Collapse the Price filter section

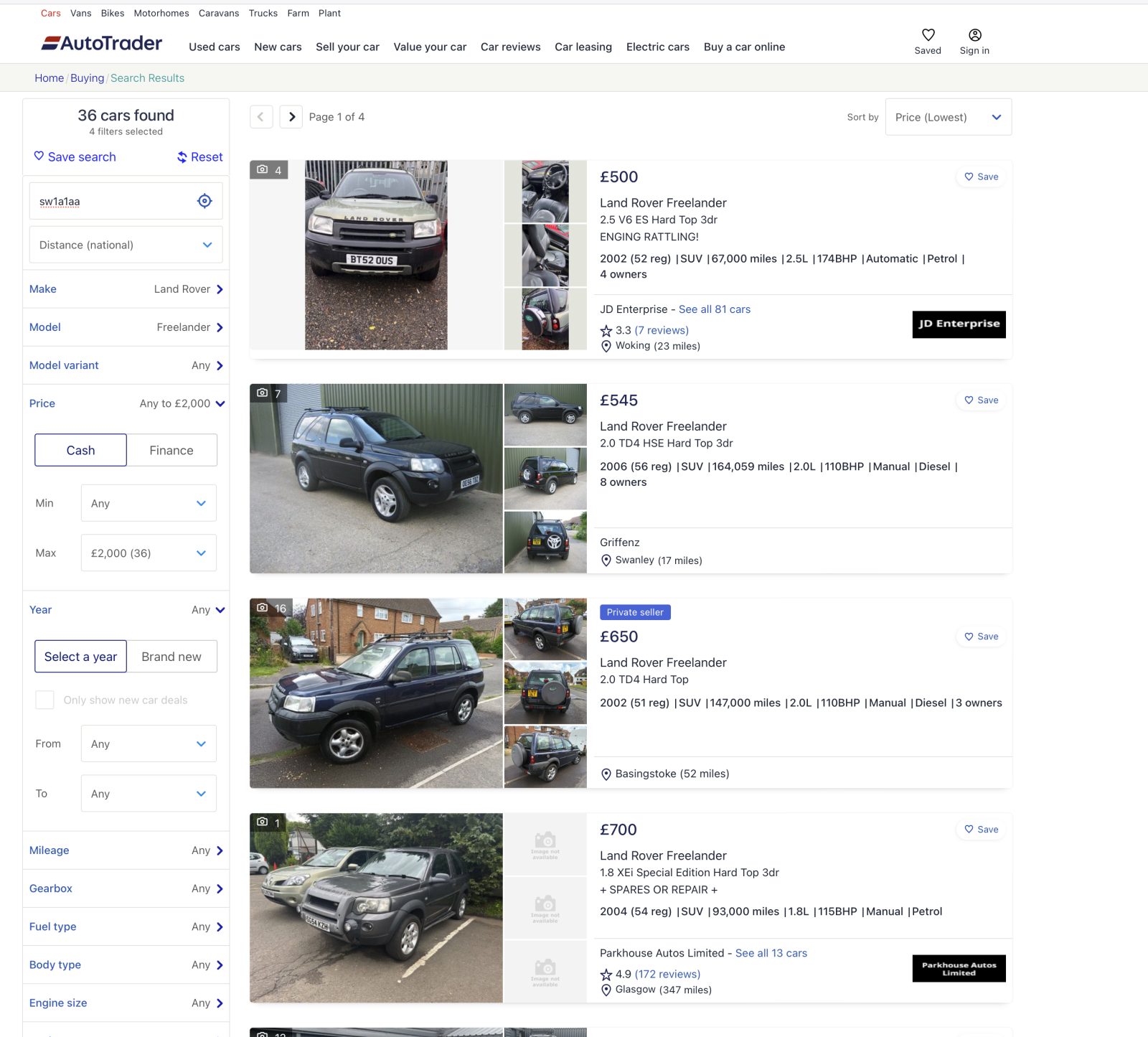click(126, 403)
